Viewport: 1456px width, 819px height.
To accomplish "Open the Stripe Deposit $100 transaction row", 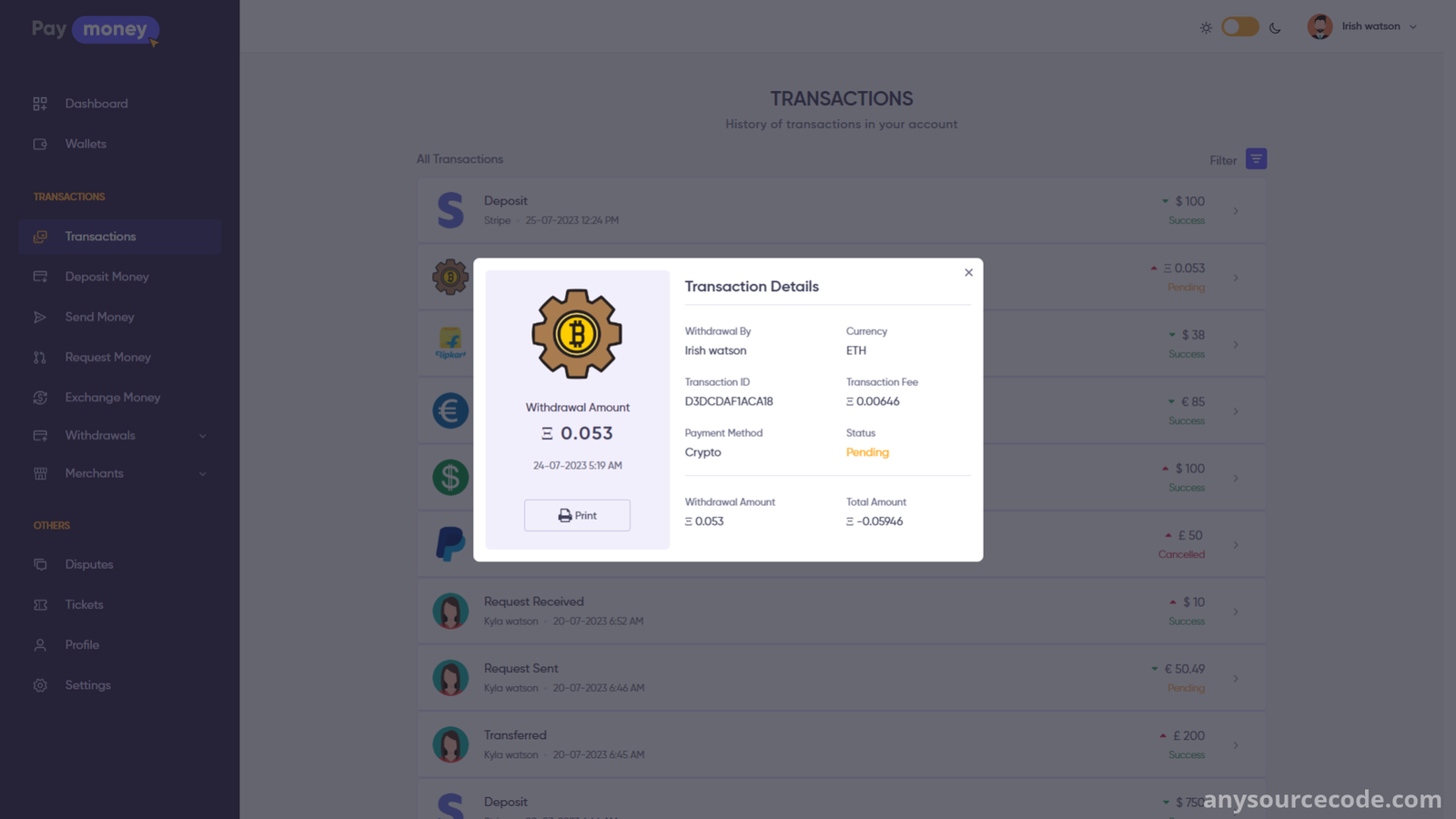I will 841,210.
